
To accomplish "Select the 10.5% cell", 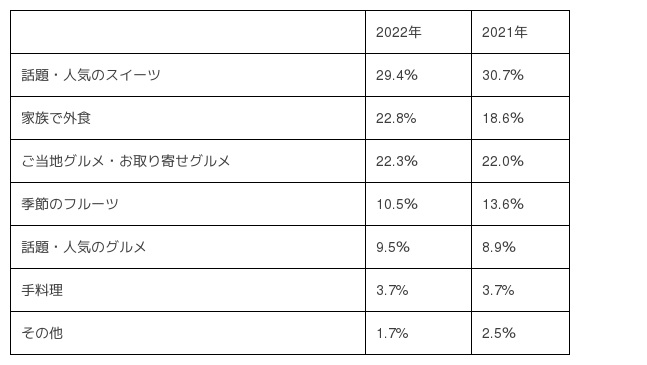I will coord(418,204).
